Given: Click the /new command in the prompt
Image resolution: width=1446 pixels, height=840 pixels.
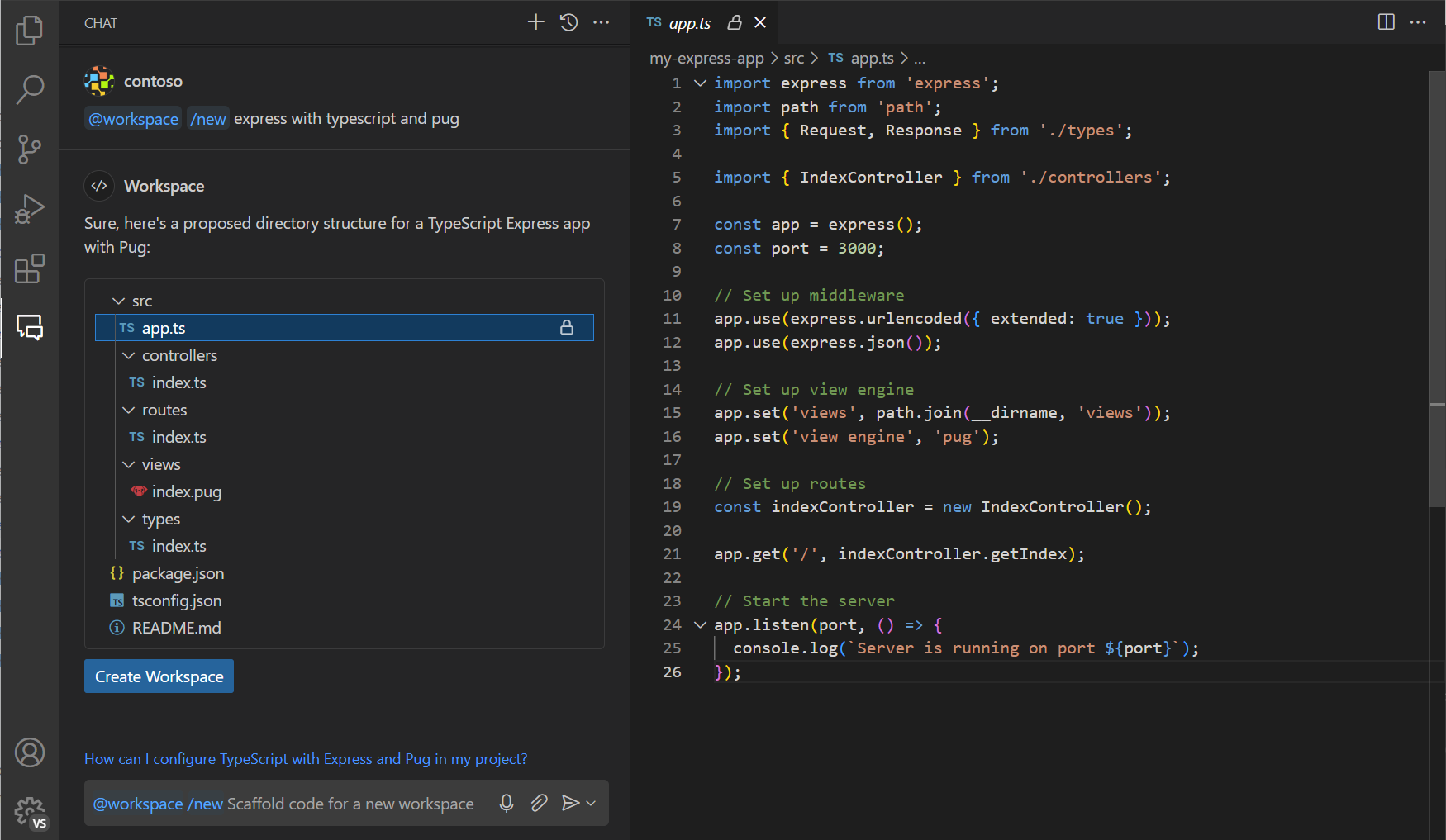Looking at the screenshot, I should pyautogui.click(x=207, y=119).
